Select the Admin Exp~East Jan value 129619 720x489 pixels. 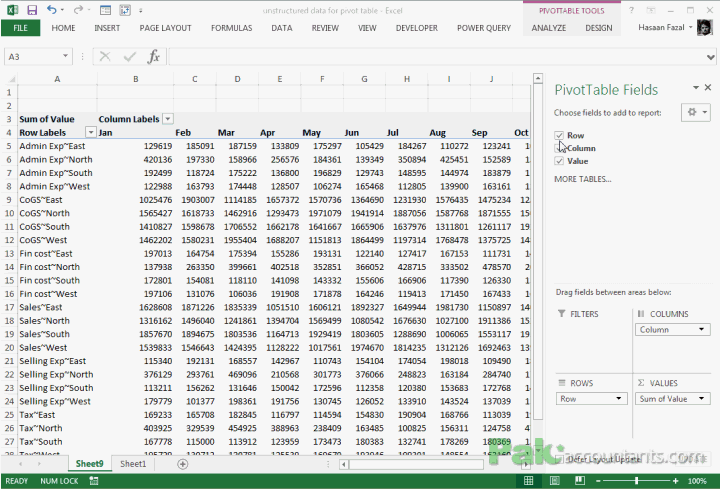tap(135, 146)
